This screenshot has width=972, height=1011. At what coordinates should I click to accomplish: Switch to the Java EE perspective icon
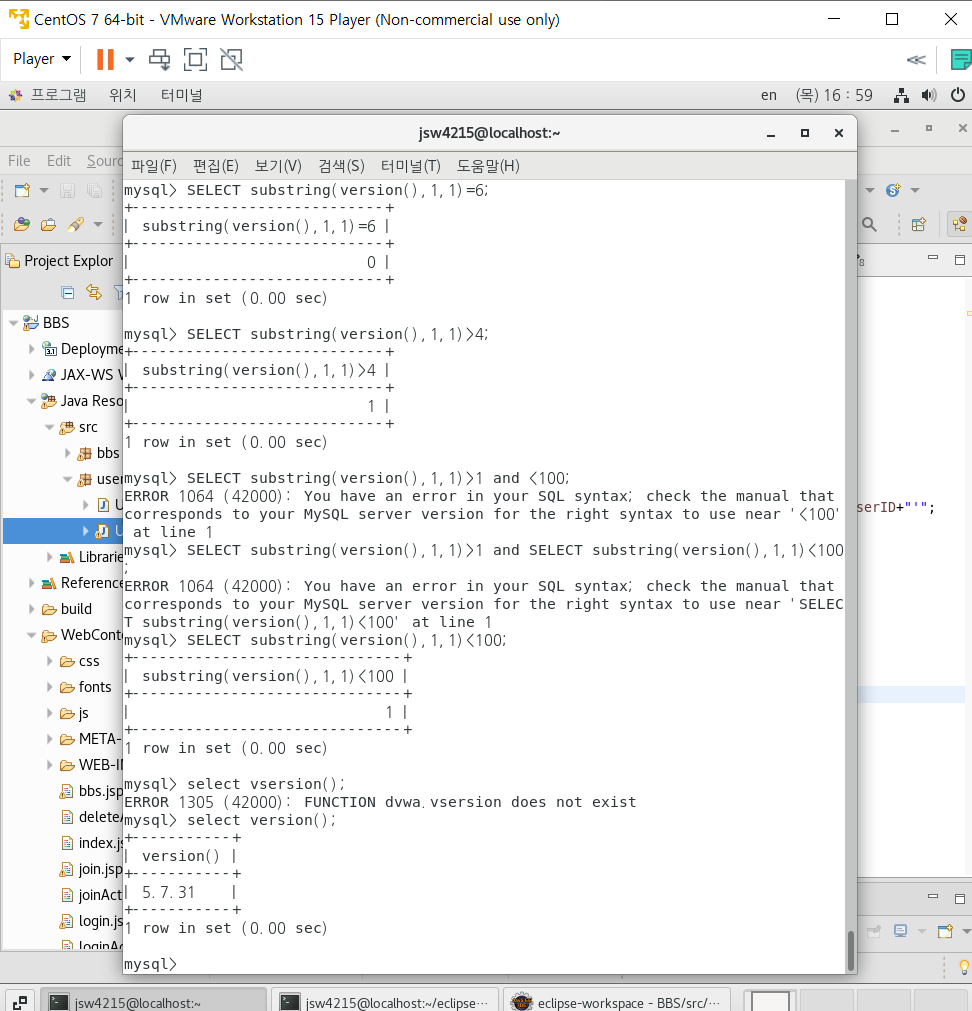pos(958,224)
